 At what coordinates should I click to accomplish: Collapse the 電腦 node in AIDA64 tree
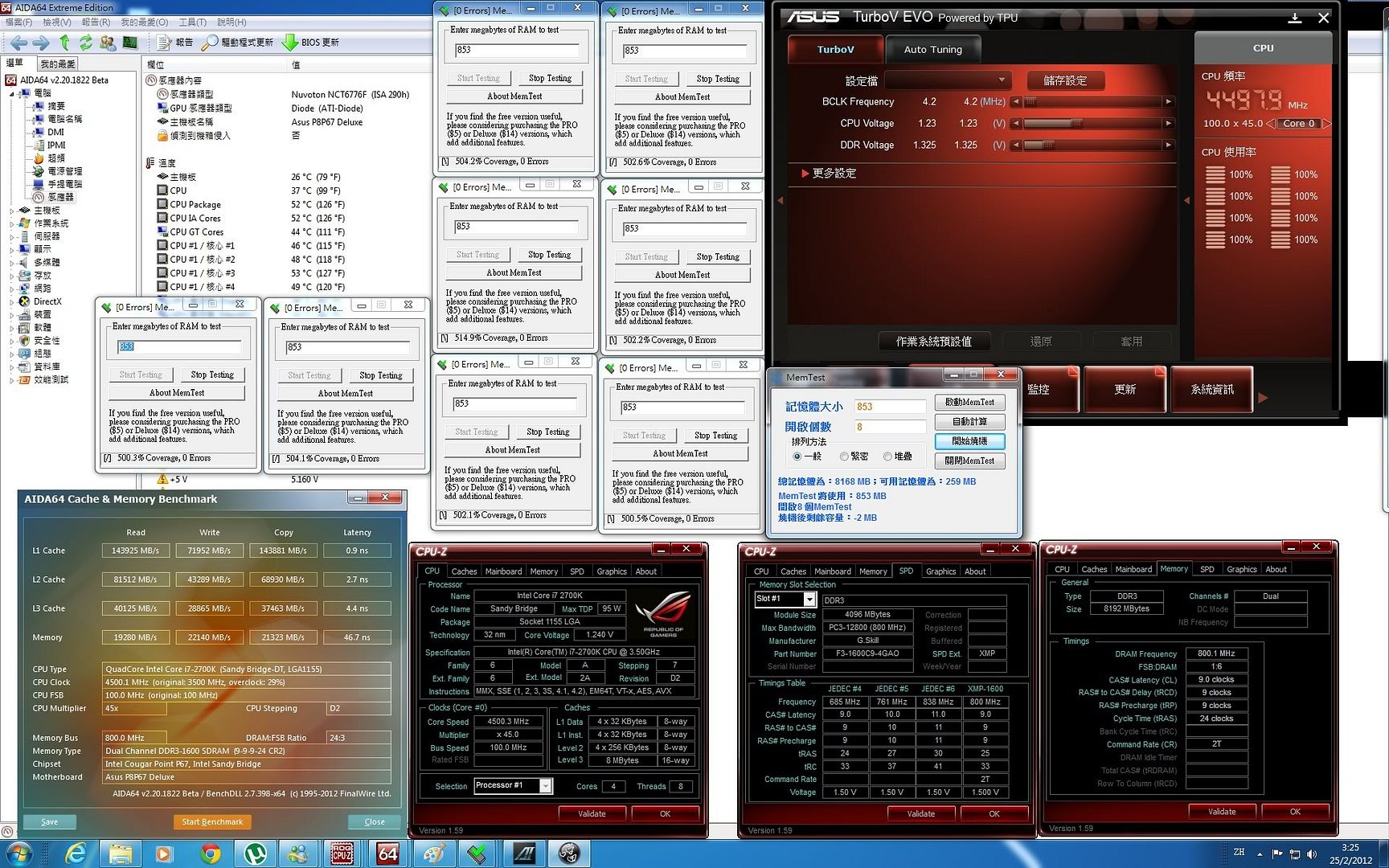tap(12, 93)
